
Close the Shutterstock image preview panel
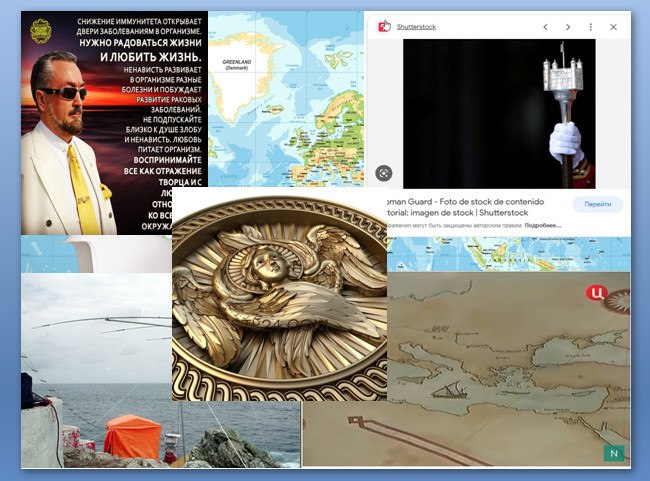(614, 27)
